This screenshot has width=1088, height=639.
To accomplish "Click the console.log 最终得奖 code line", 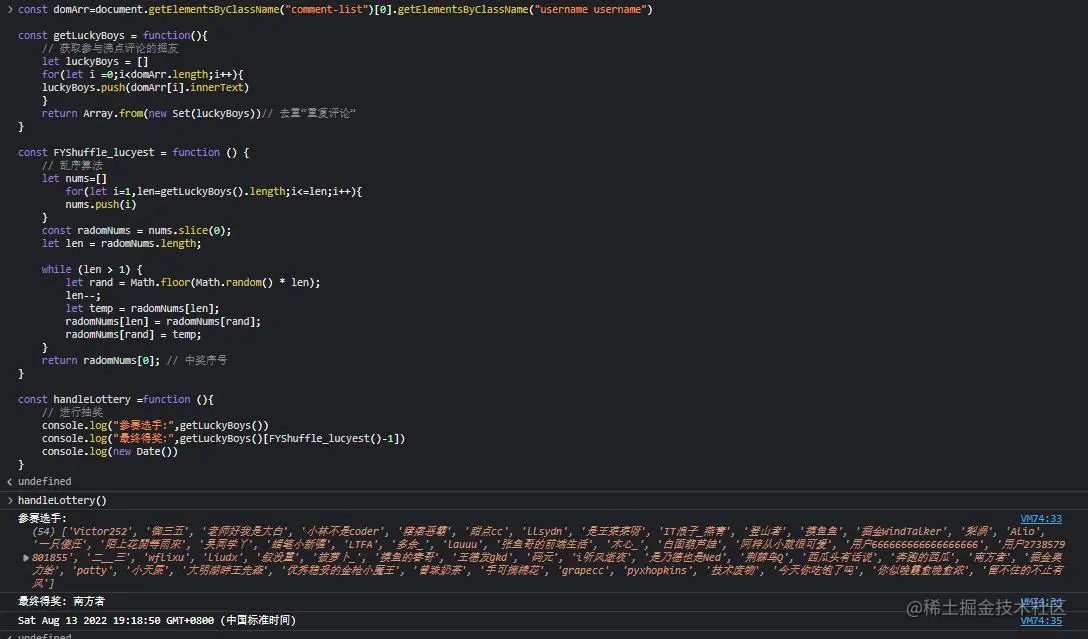I will pyautogui.click(x=223, y=438).
